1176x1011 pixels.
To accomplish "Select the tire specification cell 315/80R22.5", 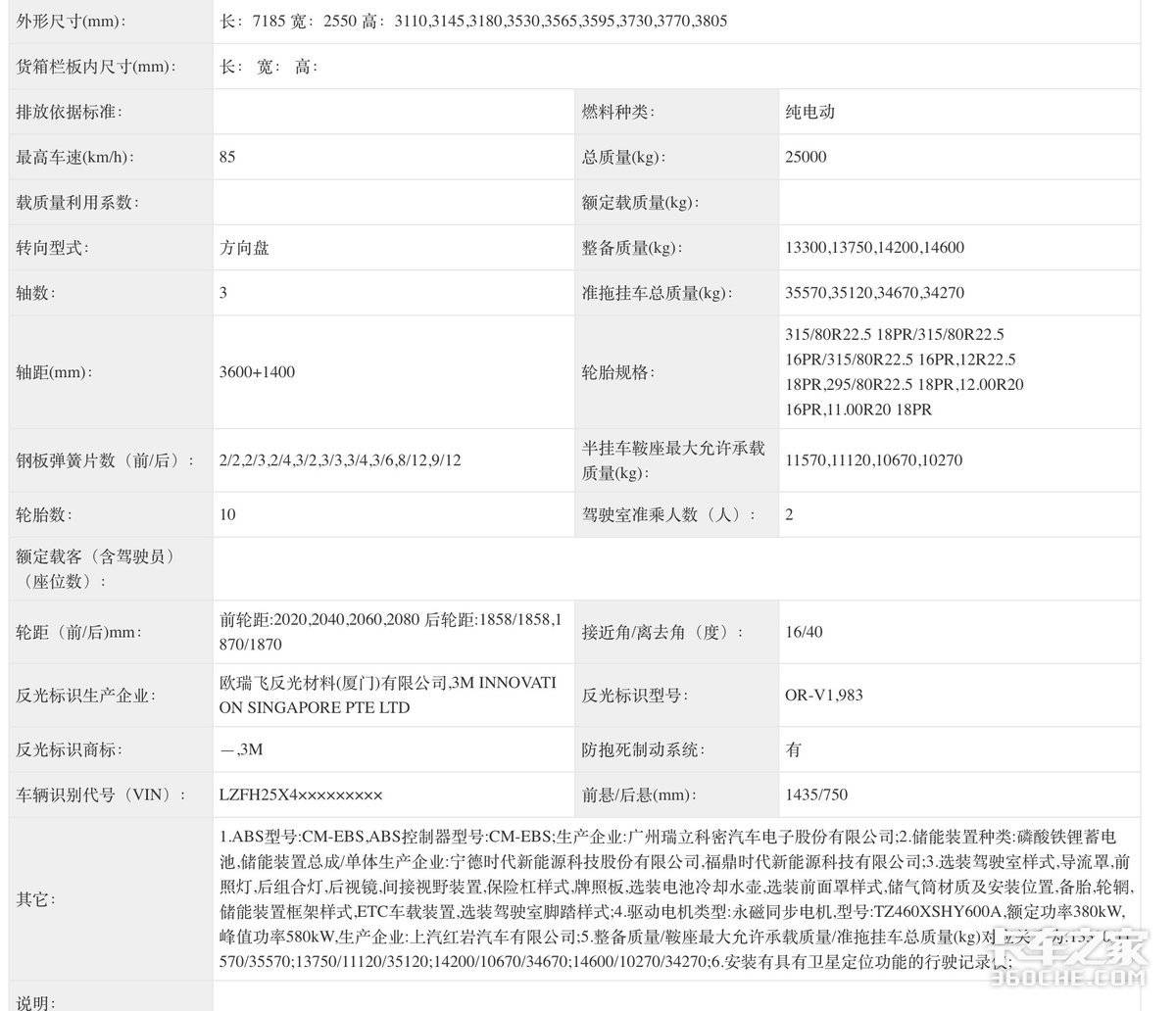I will coord(904,372).
